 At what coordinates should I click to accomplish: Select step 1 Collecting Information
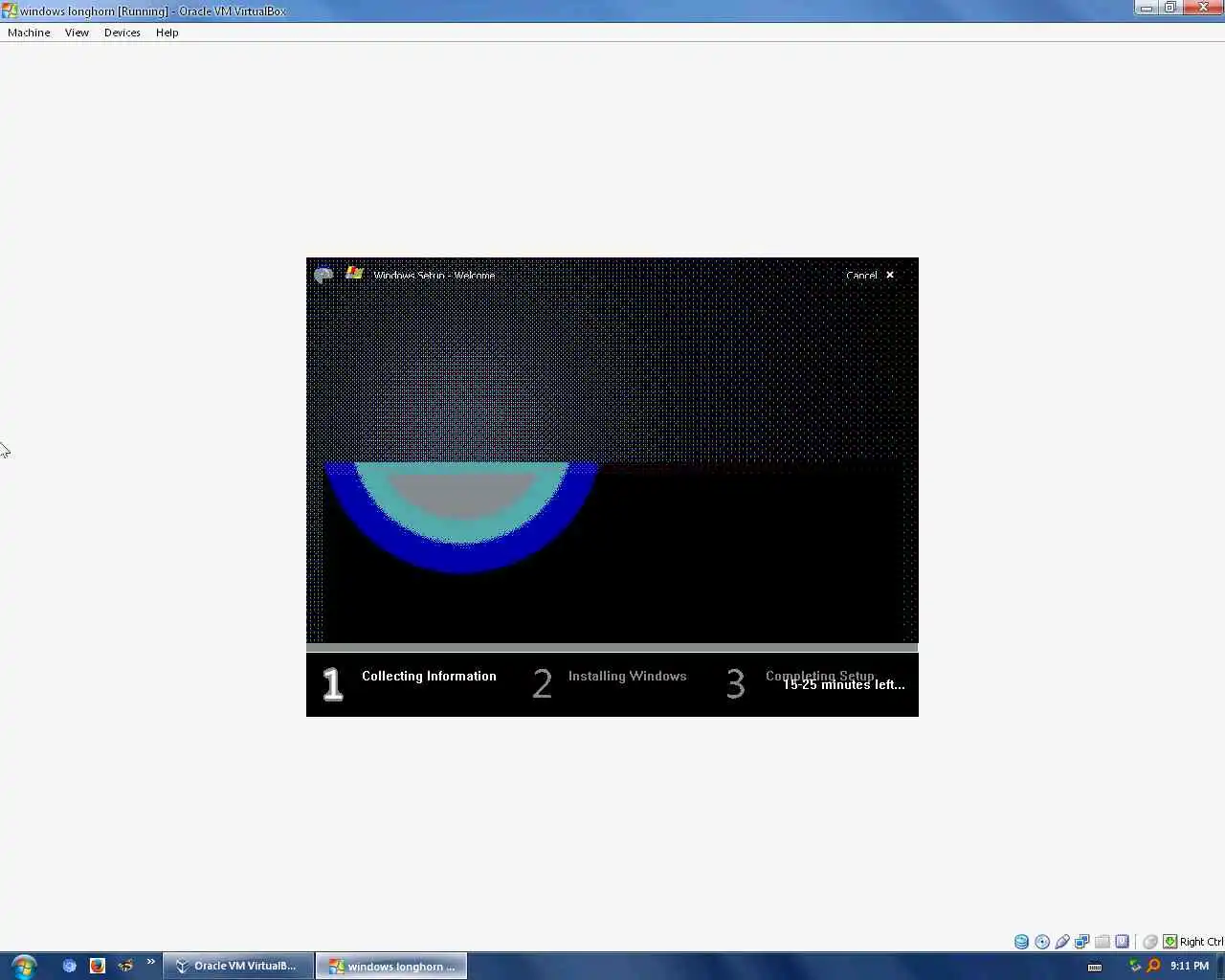410,682
